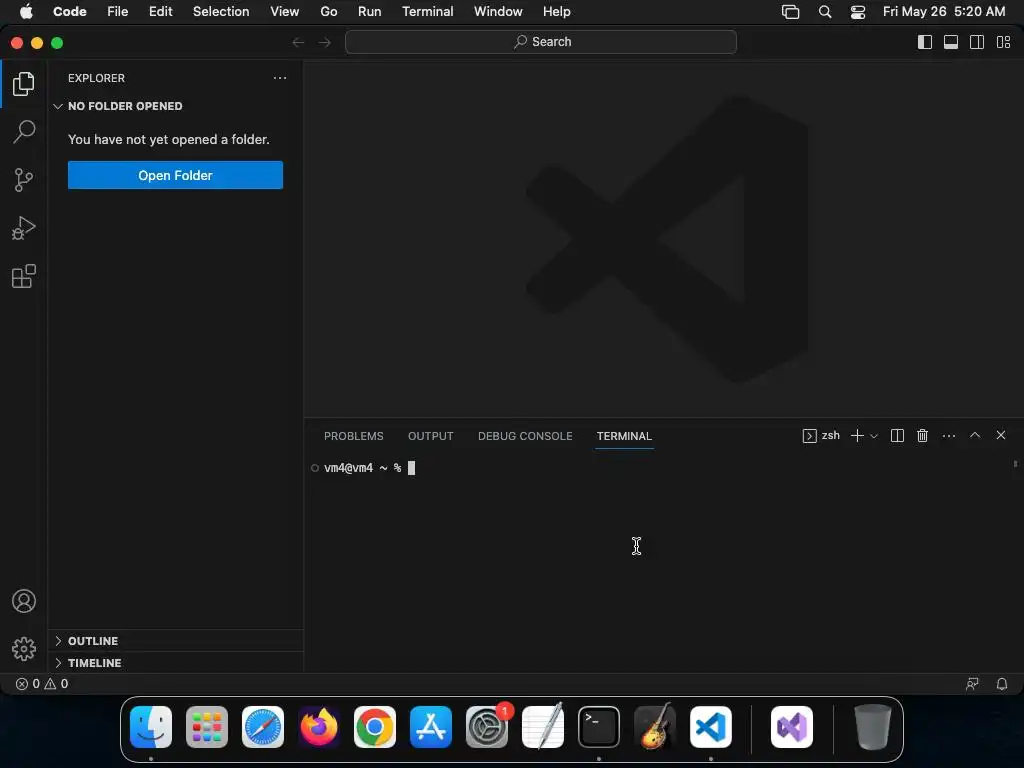
Task: Select the zsh terminal instance label
Action: 821,436
